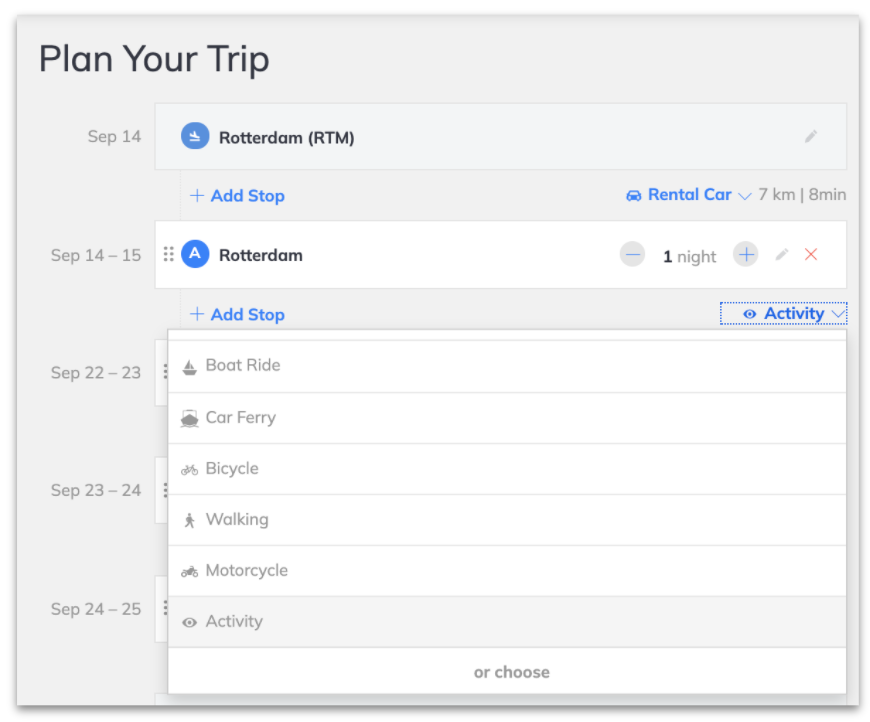Choose Boat Ride from the list
This screenshot has width=870, height=722.
pos(507,366)
